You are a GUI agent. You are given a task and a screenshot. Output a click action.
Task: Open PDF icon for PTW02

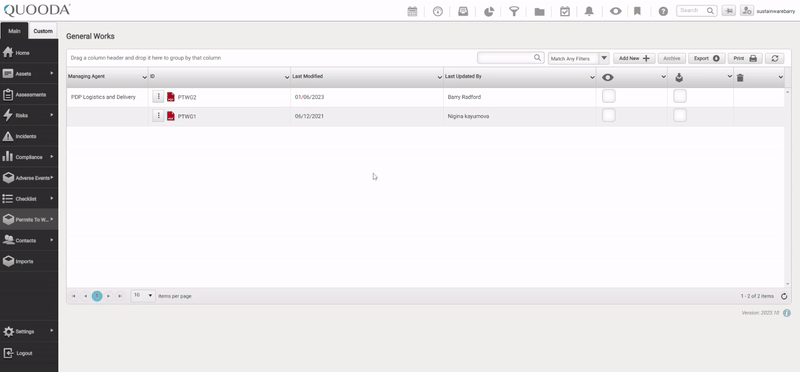pos(171,97)
